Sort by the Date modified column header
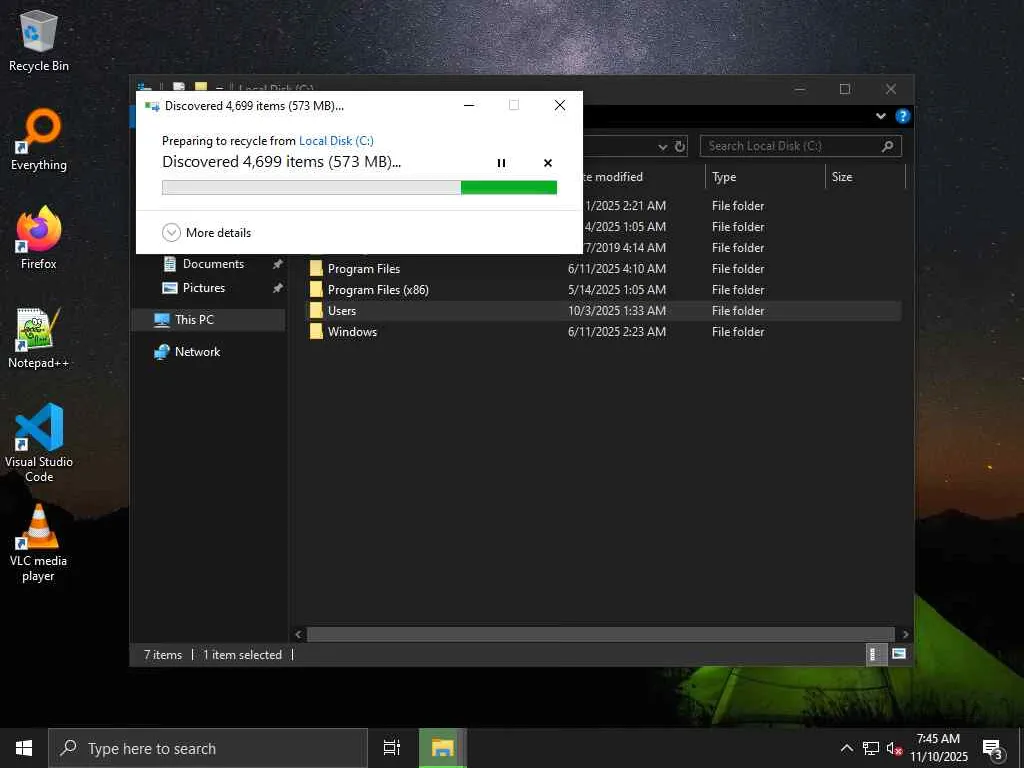 (643, 177)
